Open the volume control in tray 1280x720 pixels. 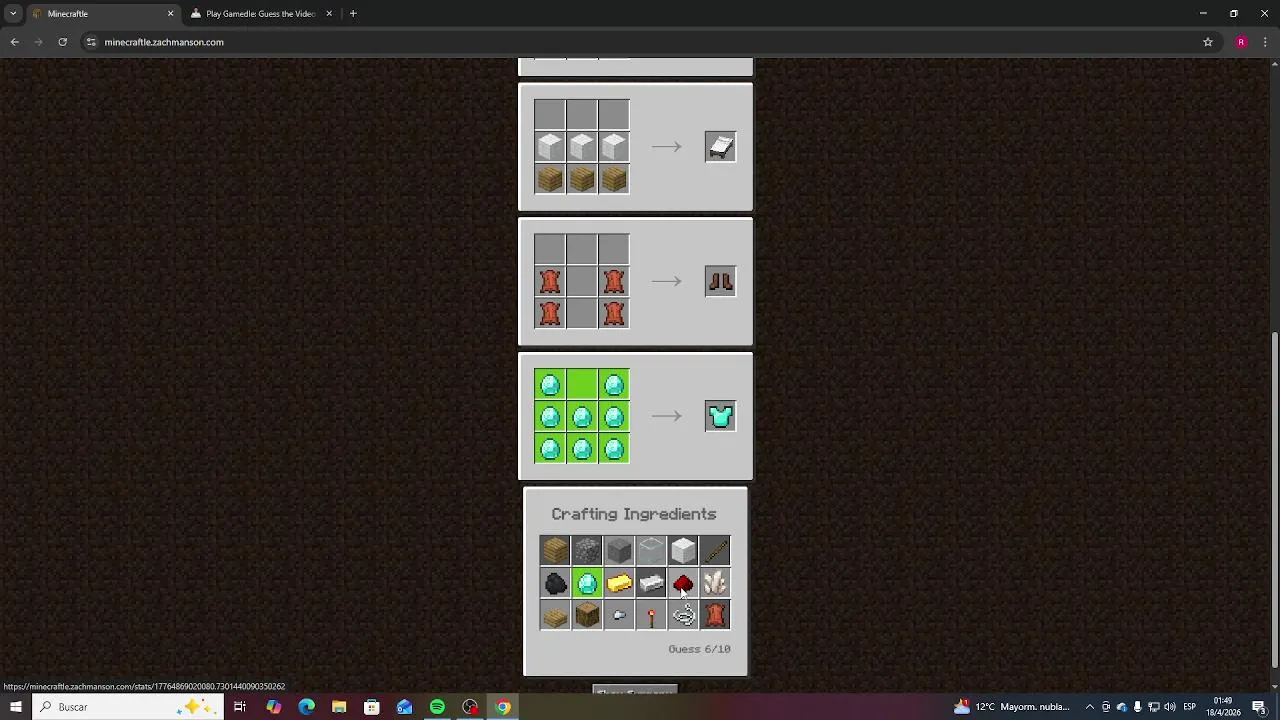(x=1169, y=707)
